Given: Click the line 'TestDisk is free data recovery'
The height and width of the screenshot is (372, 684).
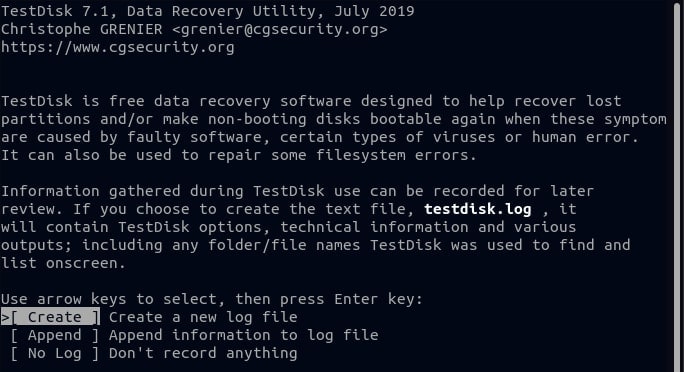Looking at the screenshot, I should 136,101.
